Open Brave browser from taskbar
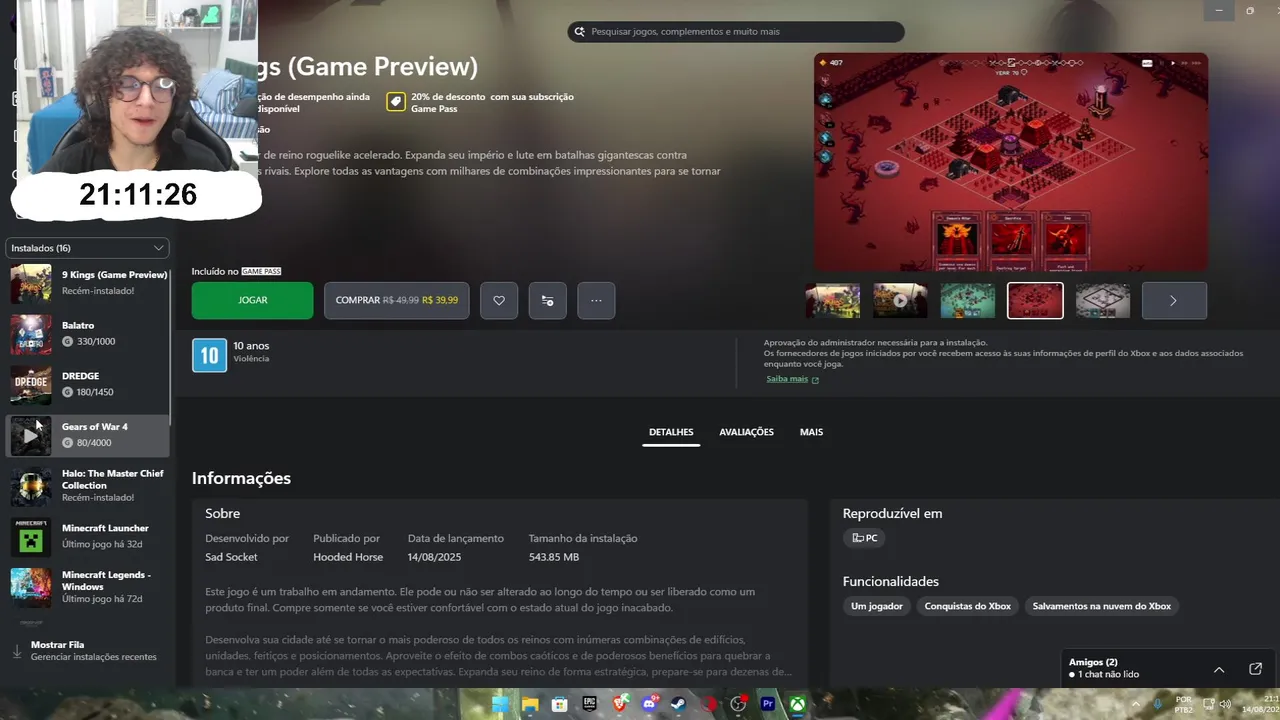 [x=619, y=704]
